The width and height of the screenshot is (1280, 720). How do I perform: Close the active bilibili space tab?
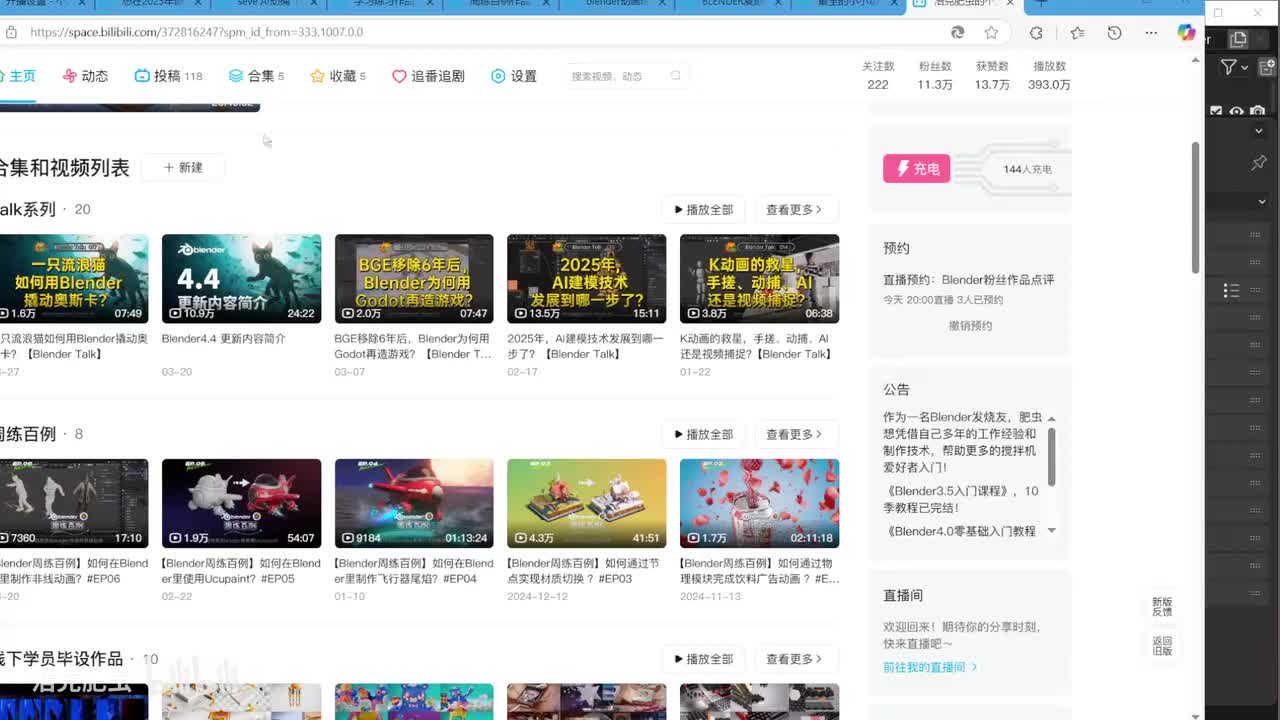(x=1011, y=4)
